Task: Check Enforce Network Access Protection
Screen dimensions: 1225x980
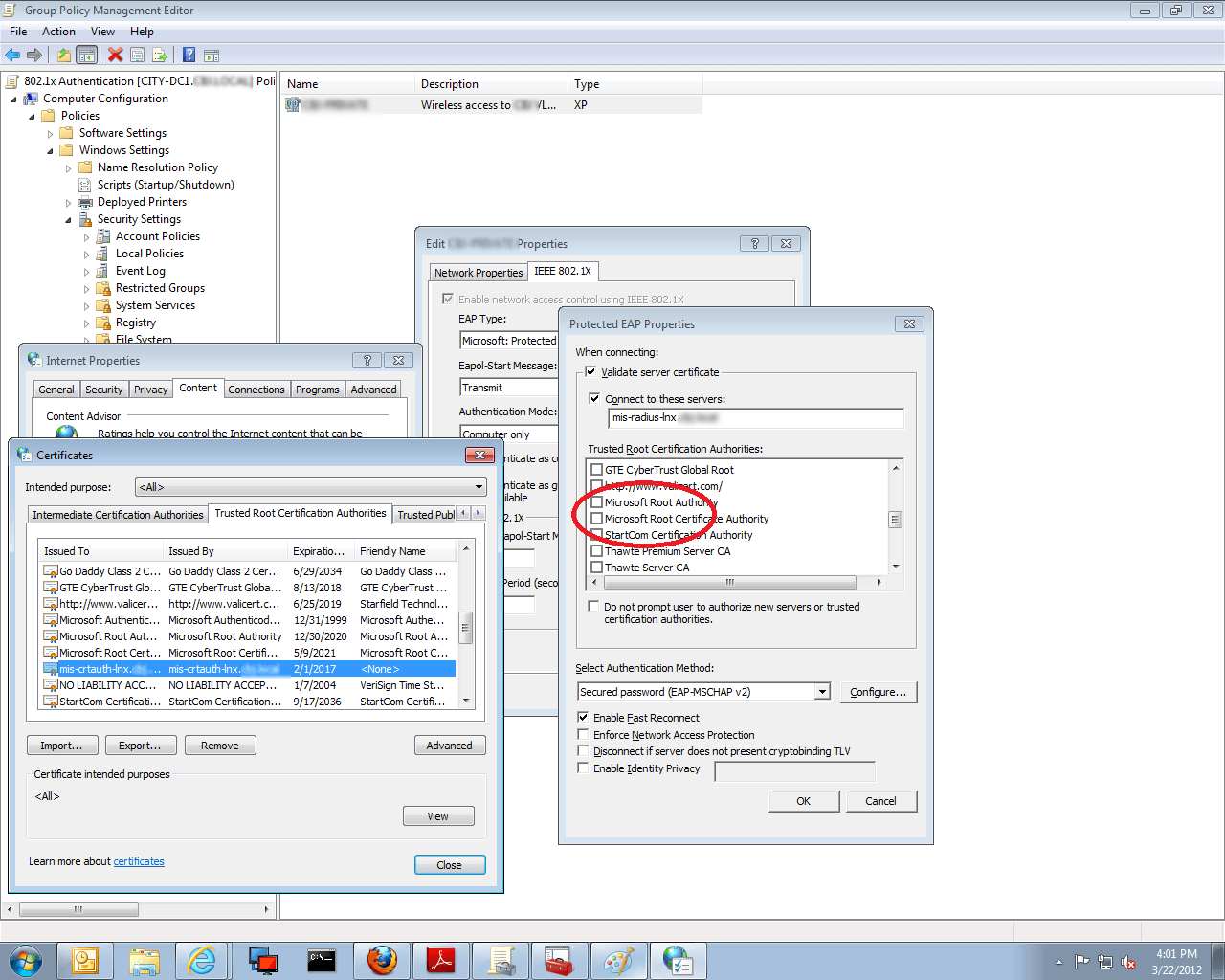Action: coord(583,734)
